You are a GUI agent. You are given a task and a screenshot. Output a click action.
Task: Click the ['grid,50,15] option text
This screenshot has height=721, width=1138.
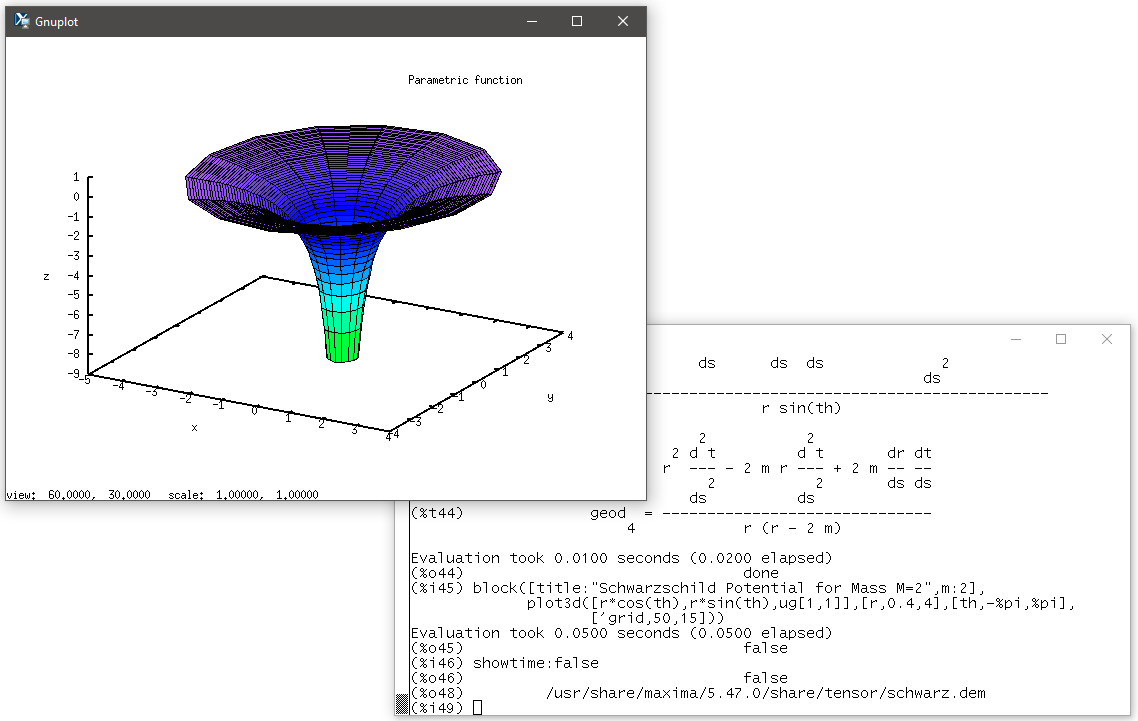coord(653,618)
